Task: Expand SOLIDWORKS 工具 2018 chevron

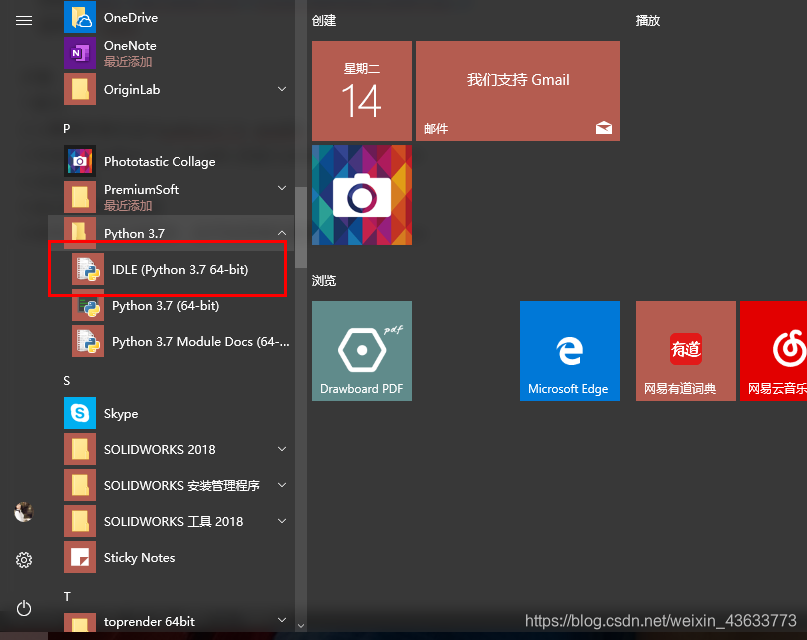Action: (x=282, y=521)
